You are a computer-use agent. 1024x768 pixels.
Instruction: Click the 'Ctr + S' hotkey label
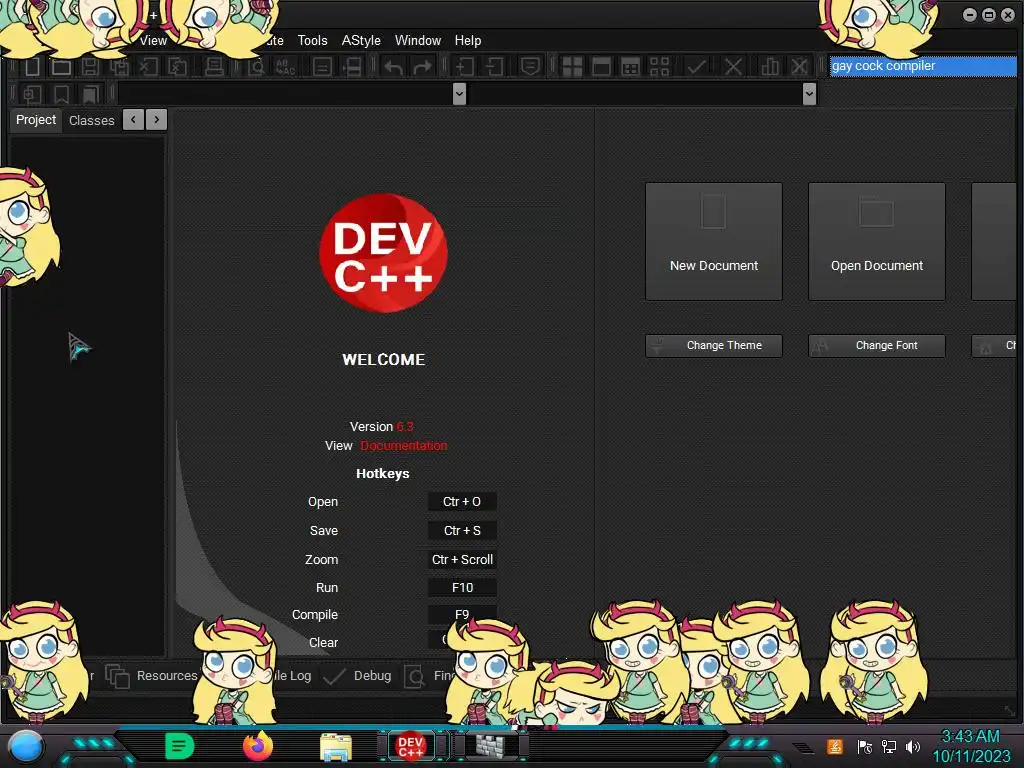point(462,530)
